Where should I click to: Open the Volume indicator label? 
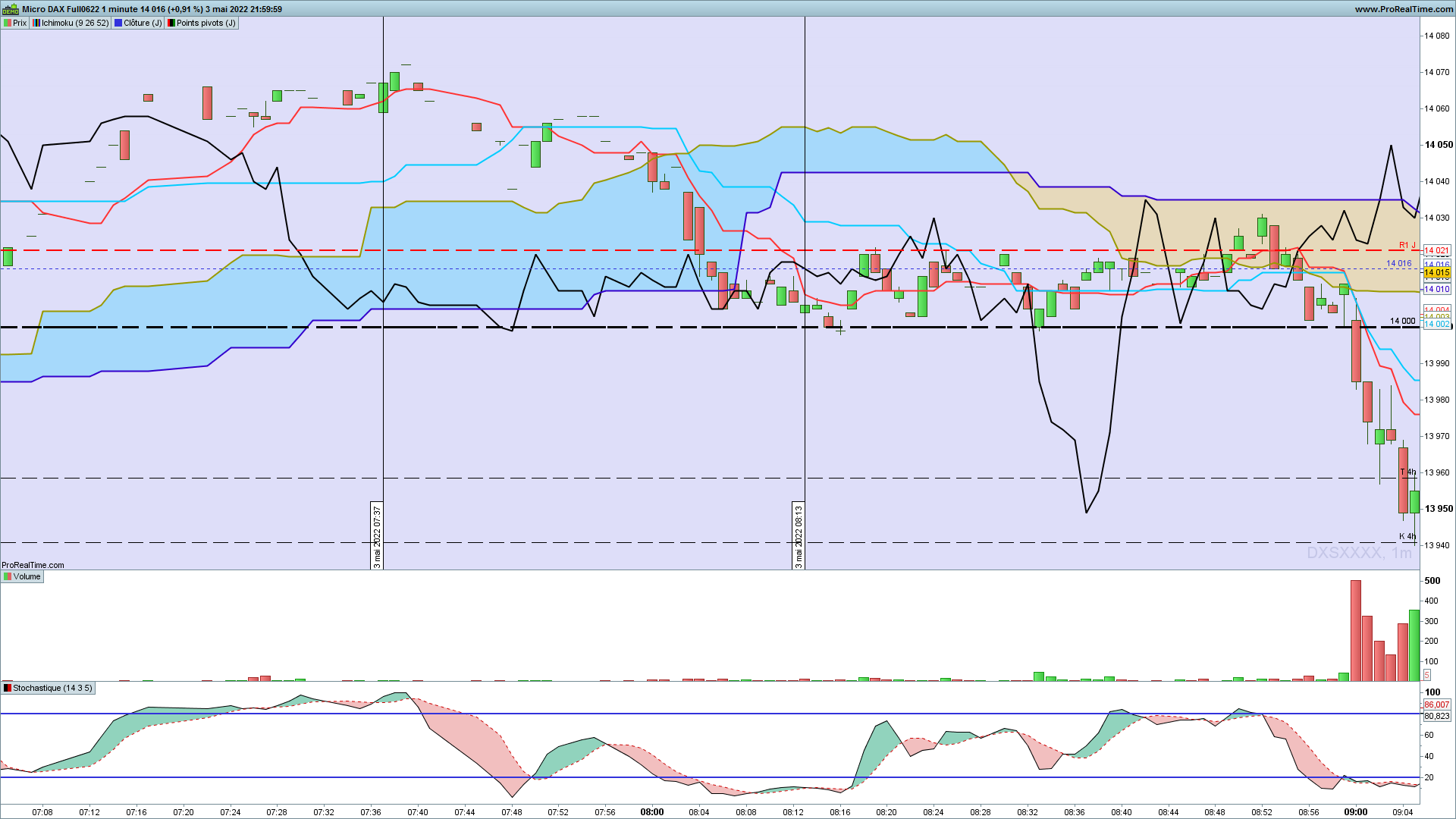(x=22, y=576)
